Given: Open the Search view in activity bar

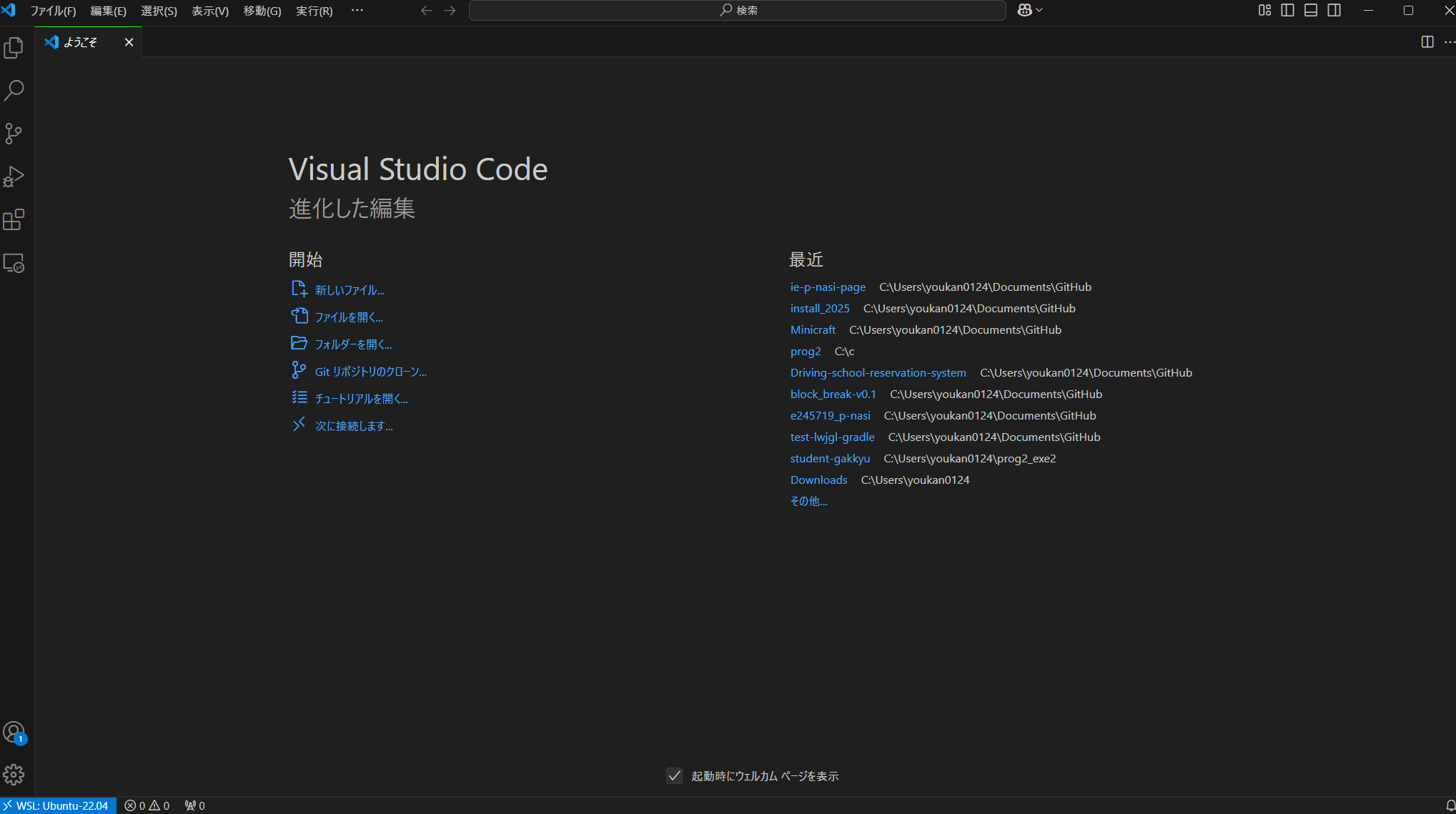Looking at the screenshot, I should [14, 91].
